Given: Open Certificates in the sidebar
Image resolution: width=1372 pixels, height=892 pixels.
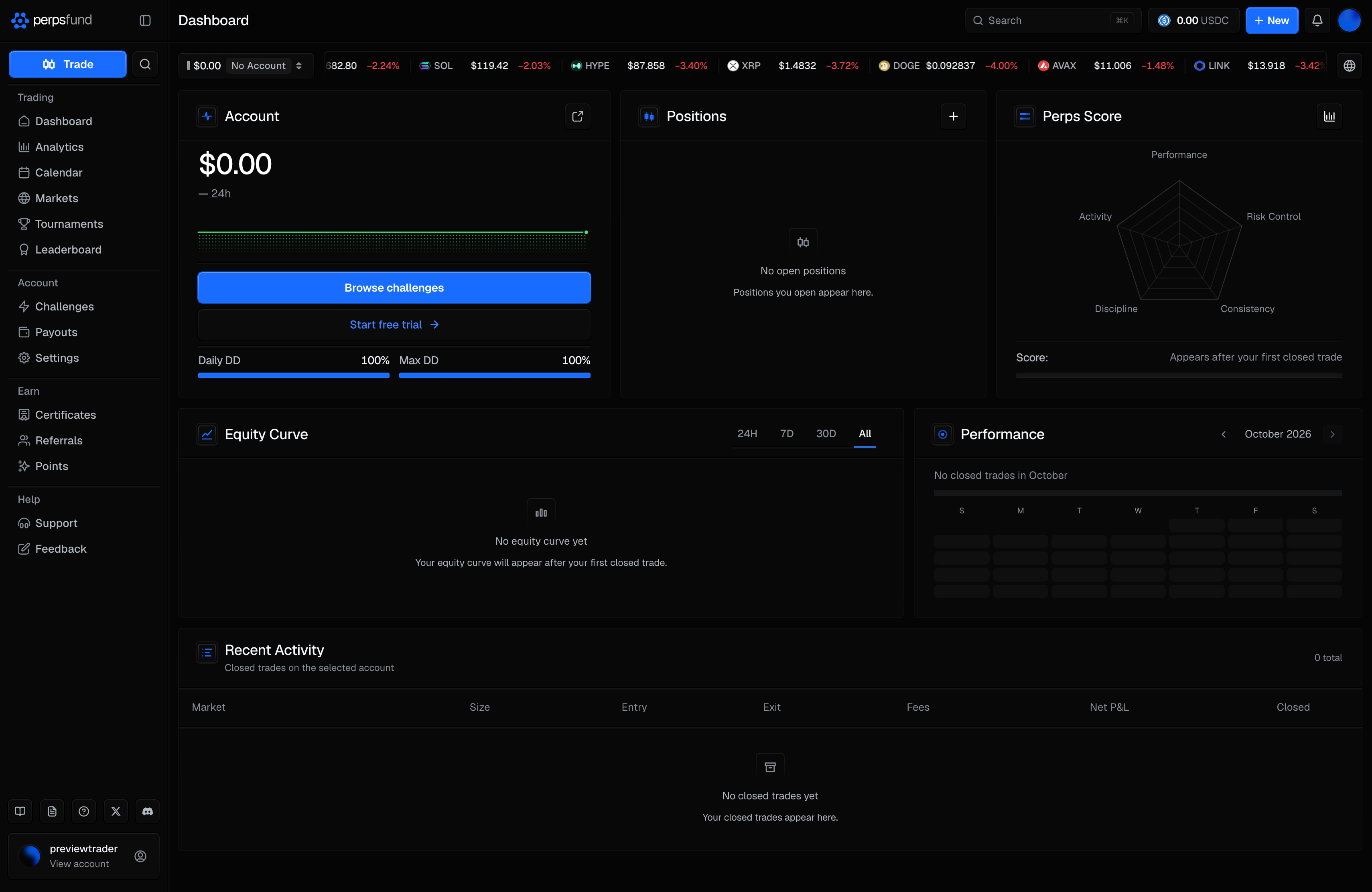Looking at the screenshot, I should click(83, 415).
